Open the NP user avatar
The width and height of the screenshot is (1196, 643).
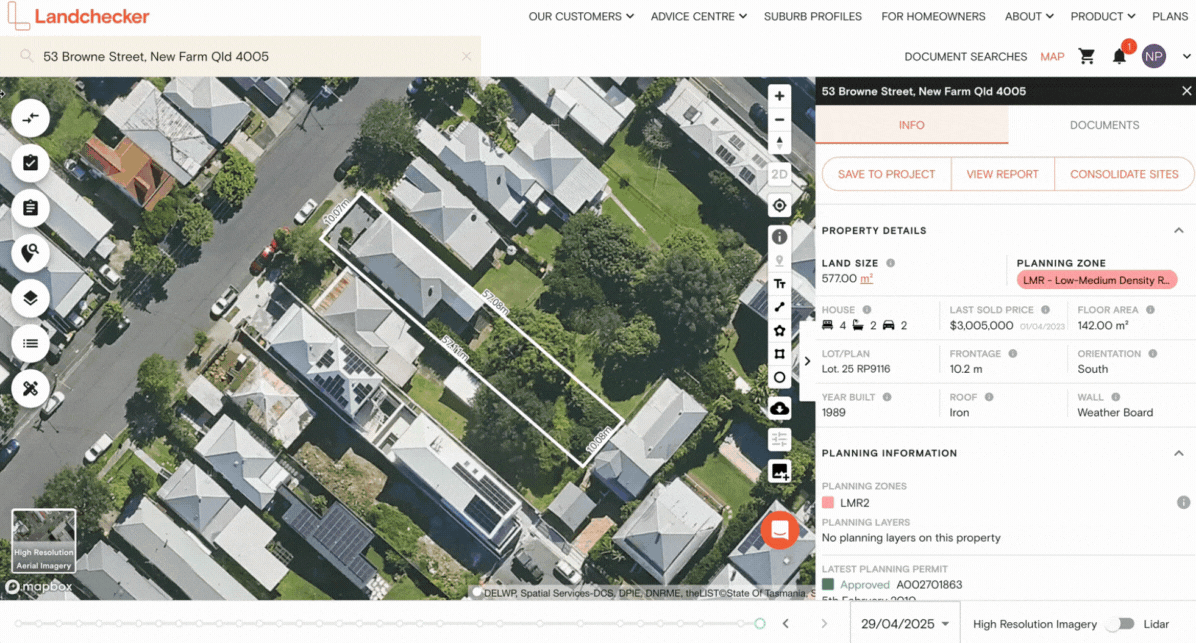1153,56
